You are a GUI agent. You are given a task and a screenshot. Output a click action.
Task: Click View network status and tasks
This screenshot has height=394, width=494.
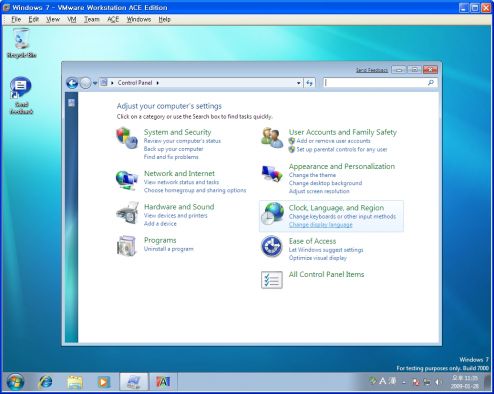click(x=181, y=182)
